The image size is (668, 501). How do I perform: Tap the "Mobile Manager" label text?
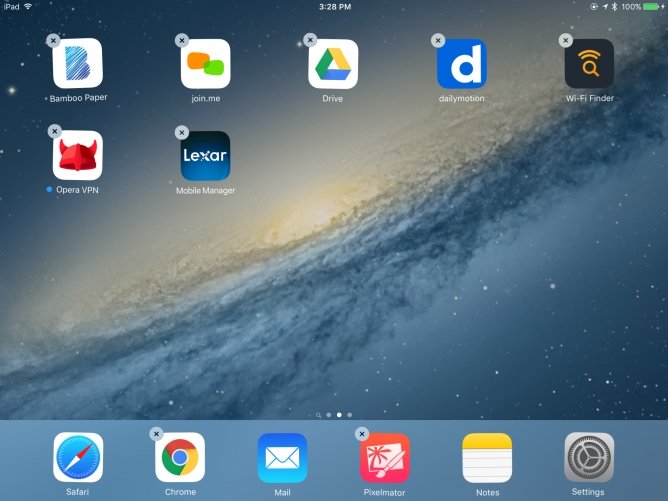(x=205, y=190)
